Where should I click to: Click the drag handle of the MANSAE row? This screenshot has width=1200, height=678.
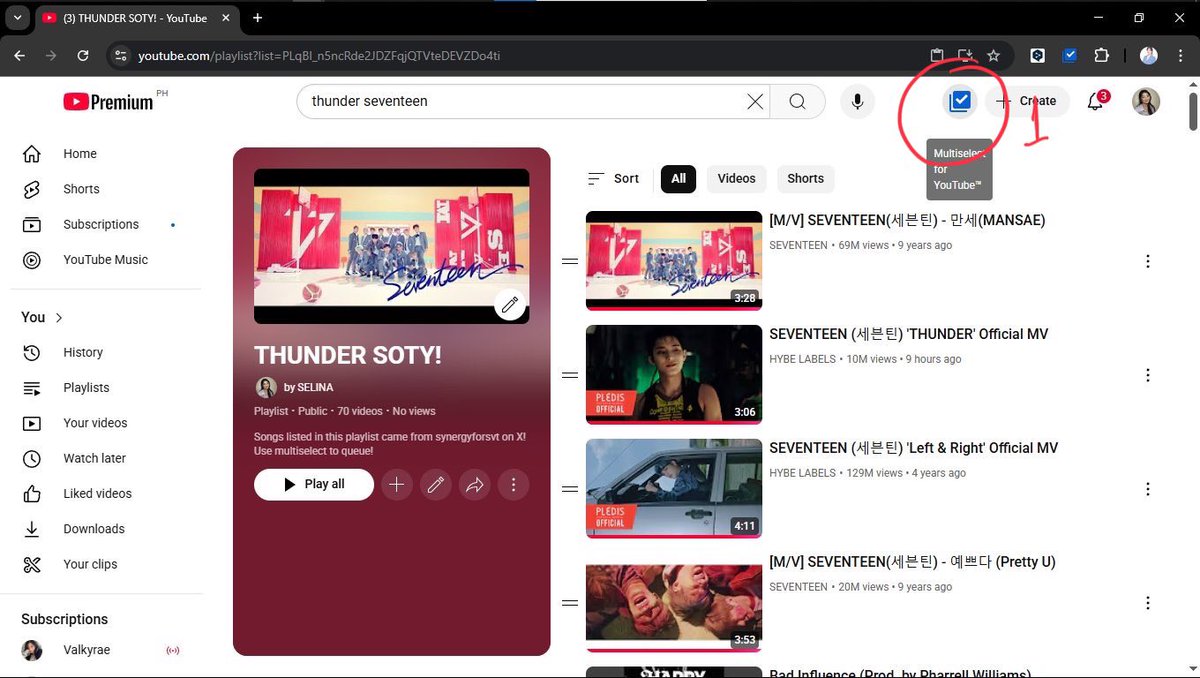coord(570,261)
